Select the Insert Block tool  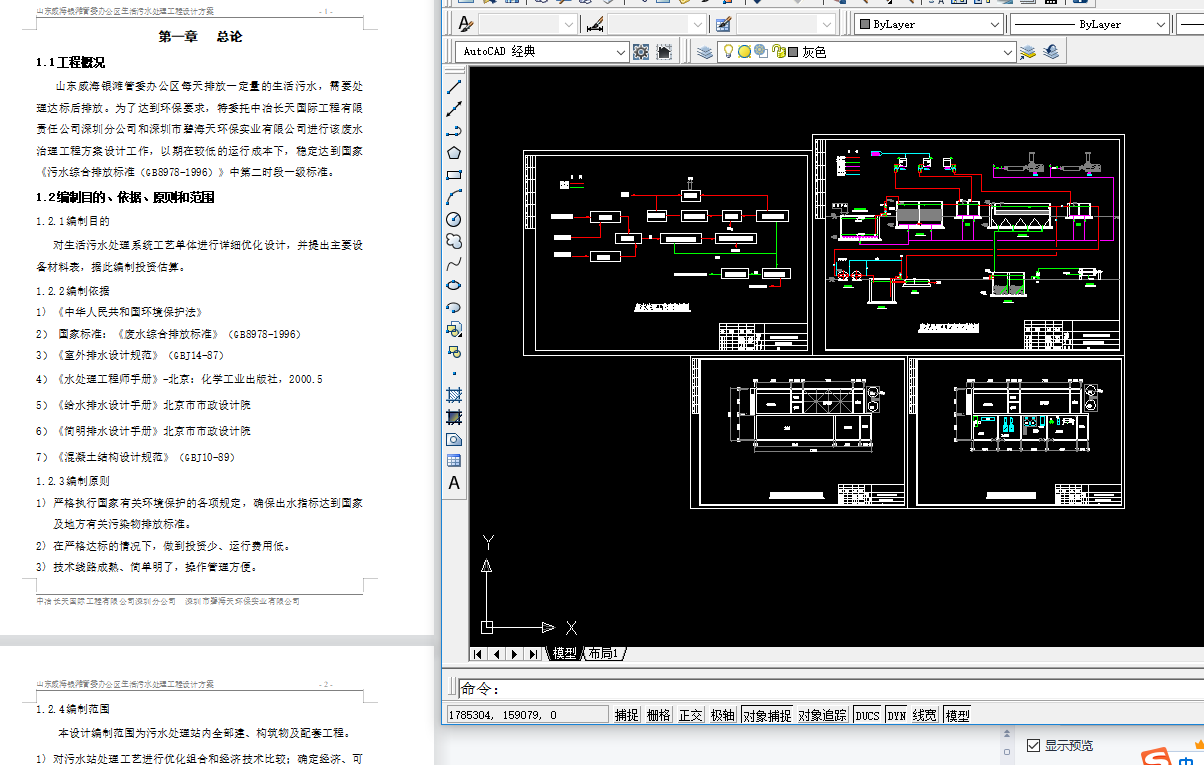tap(454, 329)
